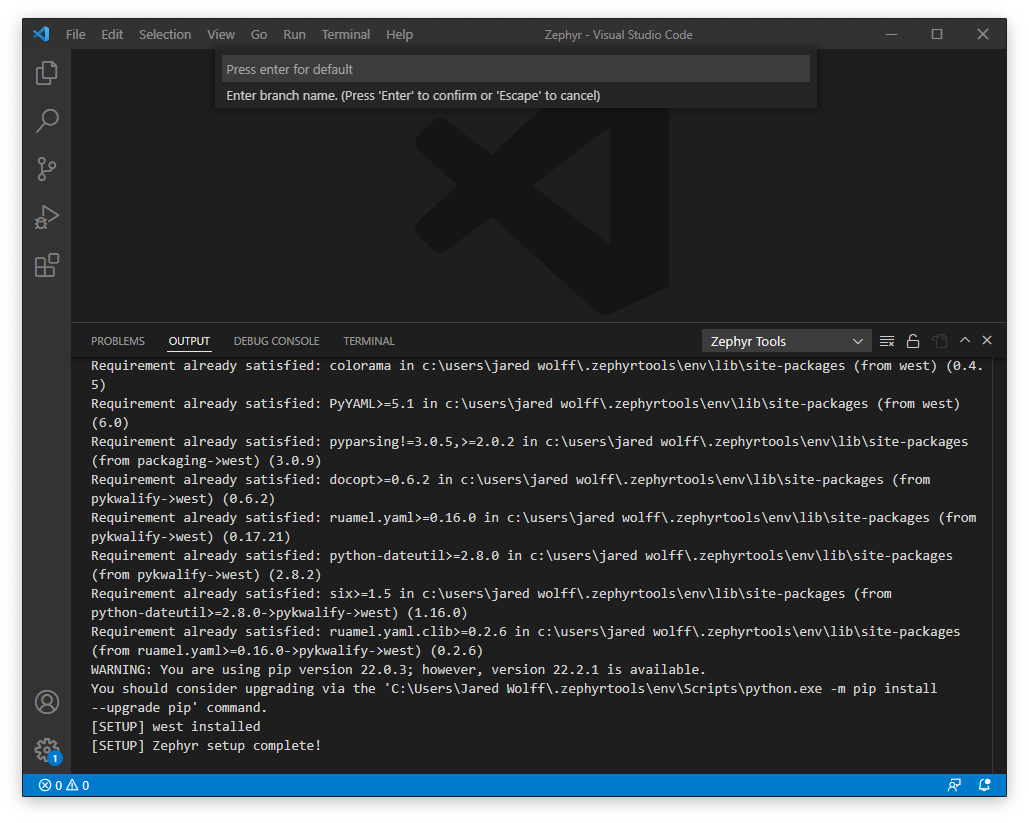1029x823 pixels.
Task: Switch to the Terminal panel tab
Action: 369,341
